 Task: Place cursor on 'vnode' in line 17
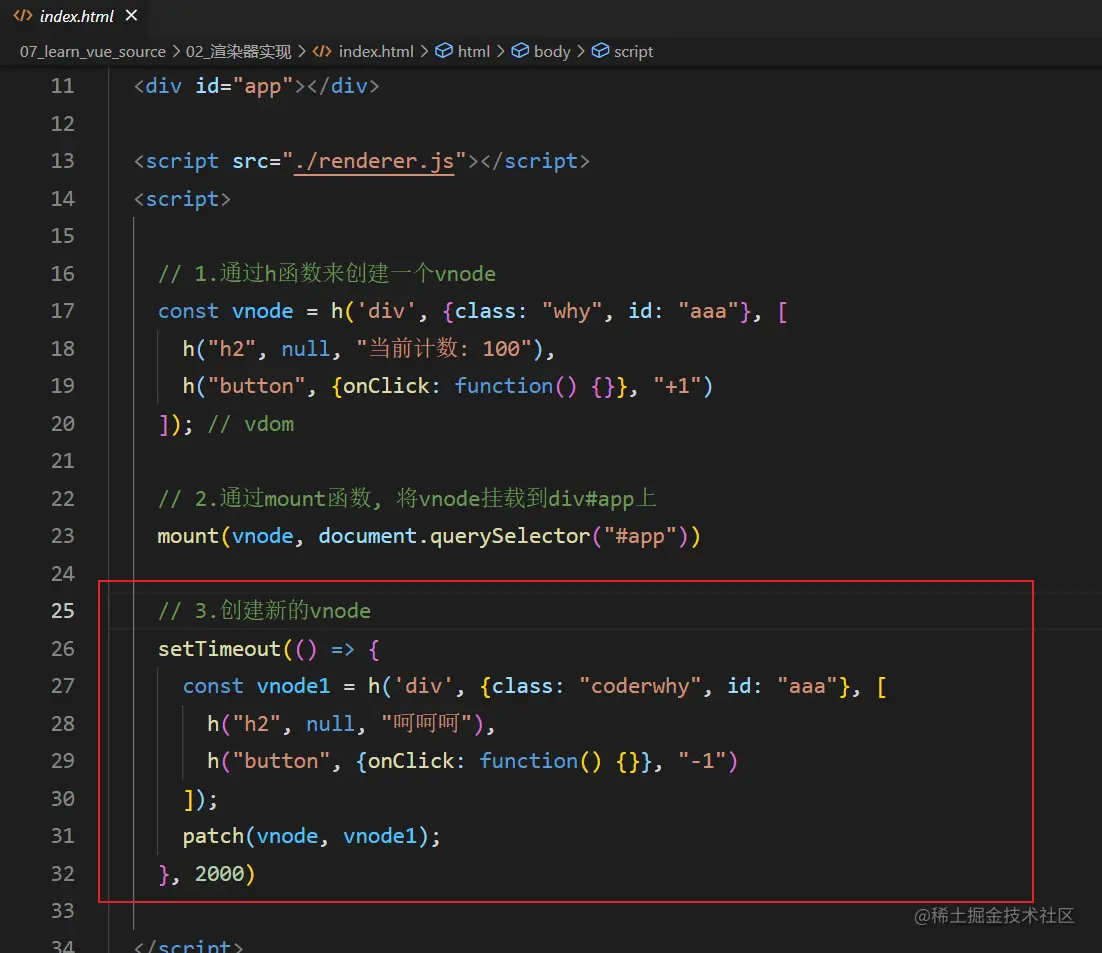click(x=262, y=311)
